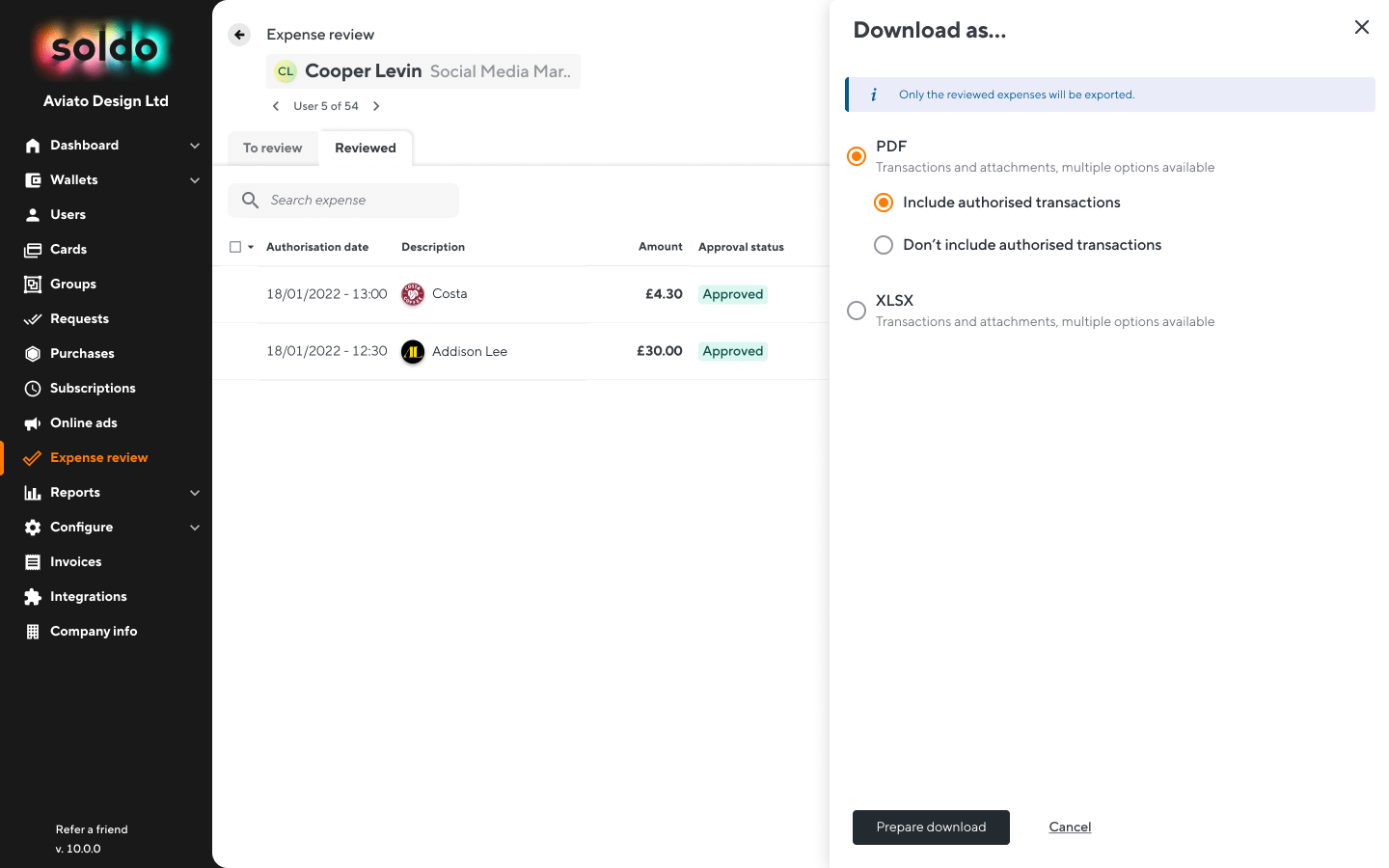Click the Approval status column header
1389x868 pixels.
741,247
